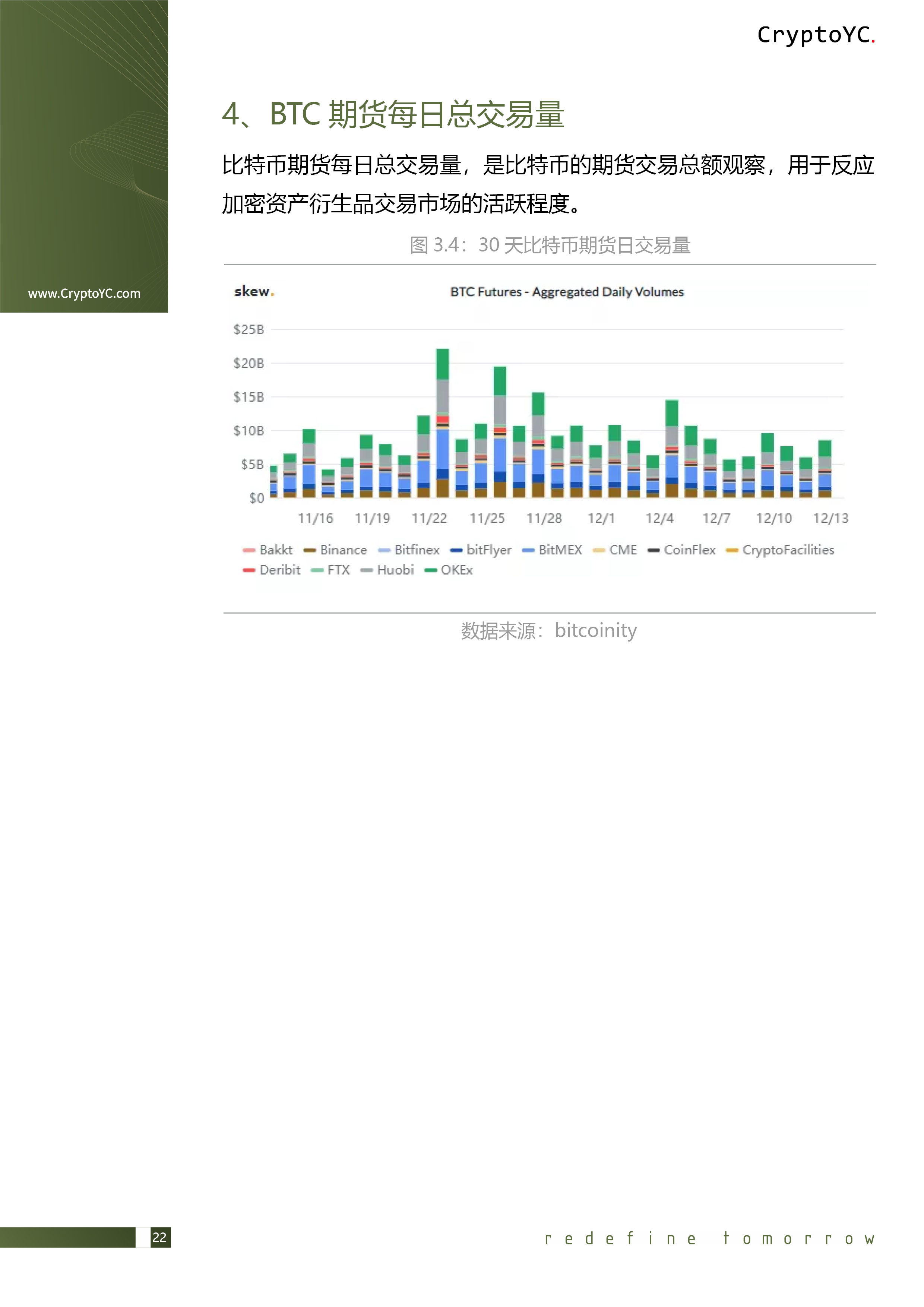Click the 12/4 x-axis date label
Screen dimensions: 924x1307
coord(659,519)
